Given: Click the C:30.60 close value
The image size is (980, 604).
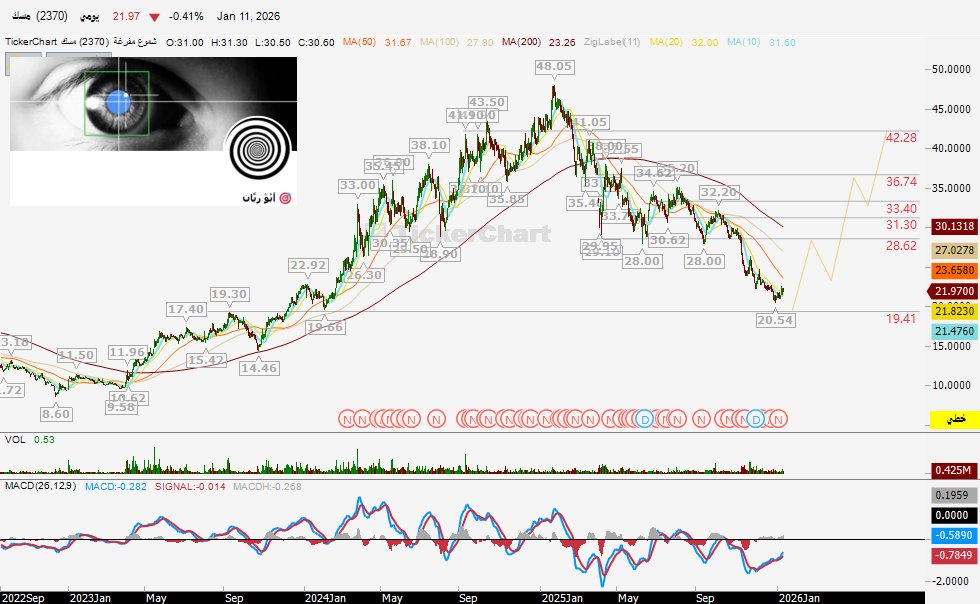Looking at the screenshot, I should [x=316, y=43].
